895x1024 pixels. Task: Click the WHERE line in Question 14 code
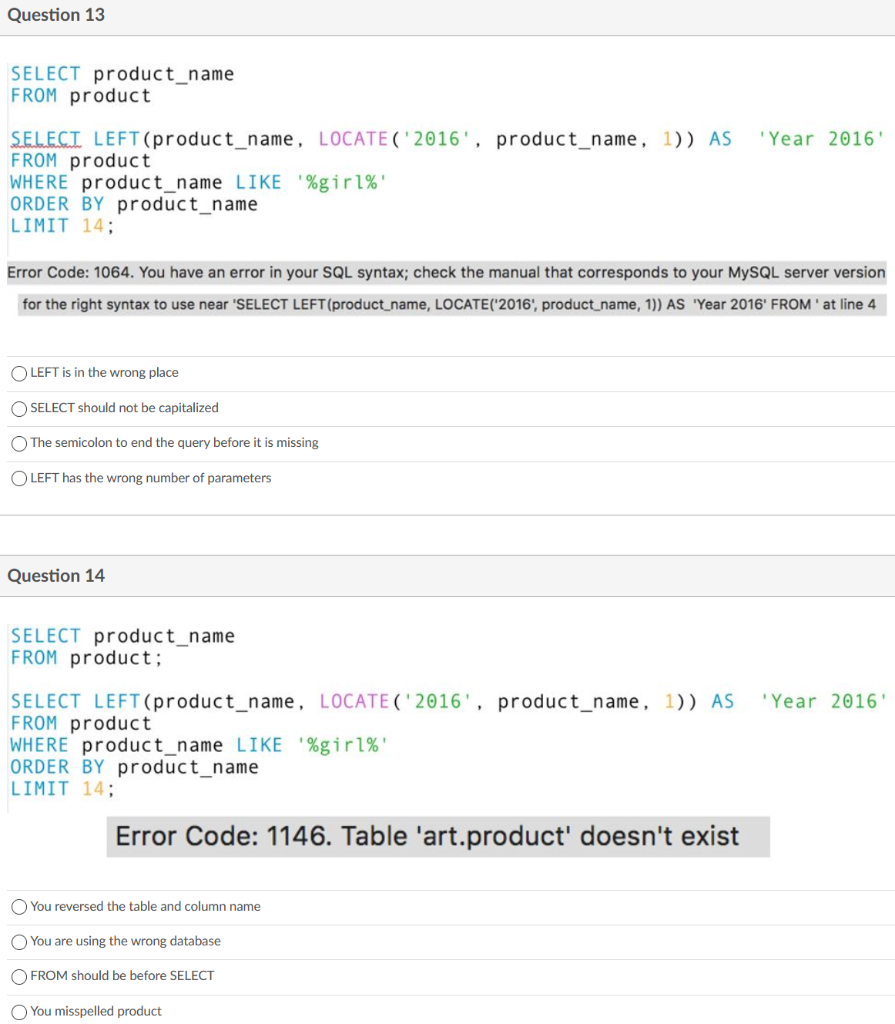pos(199,745)
